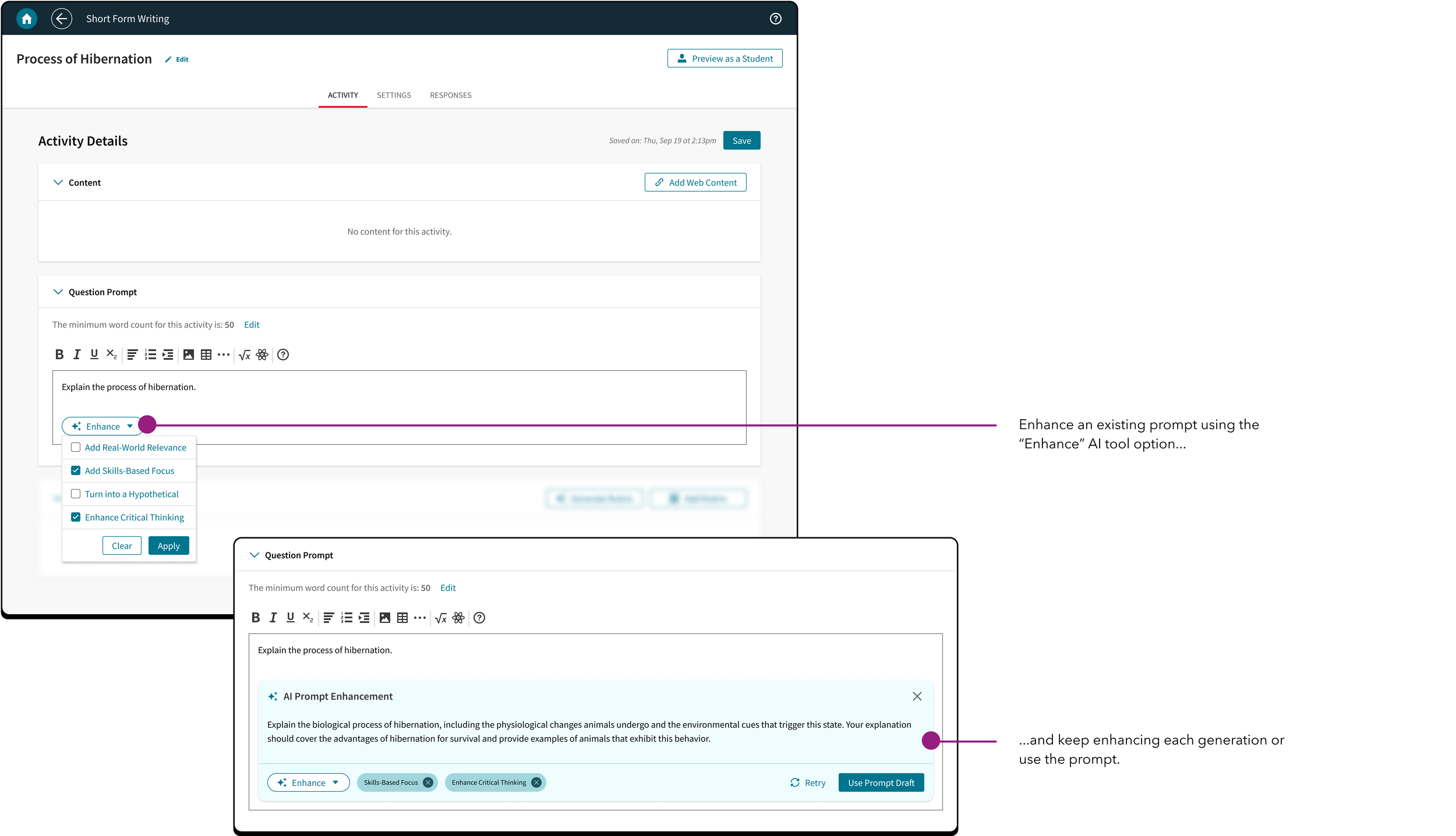Click Use Prompt Draft button
Screen dimensions: 1456x836
[881, 782]
